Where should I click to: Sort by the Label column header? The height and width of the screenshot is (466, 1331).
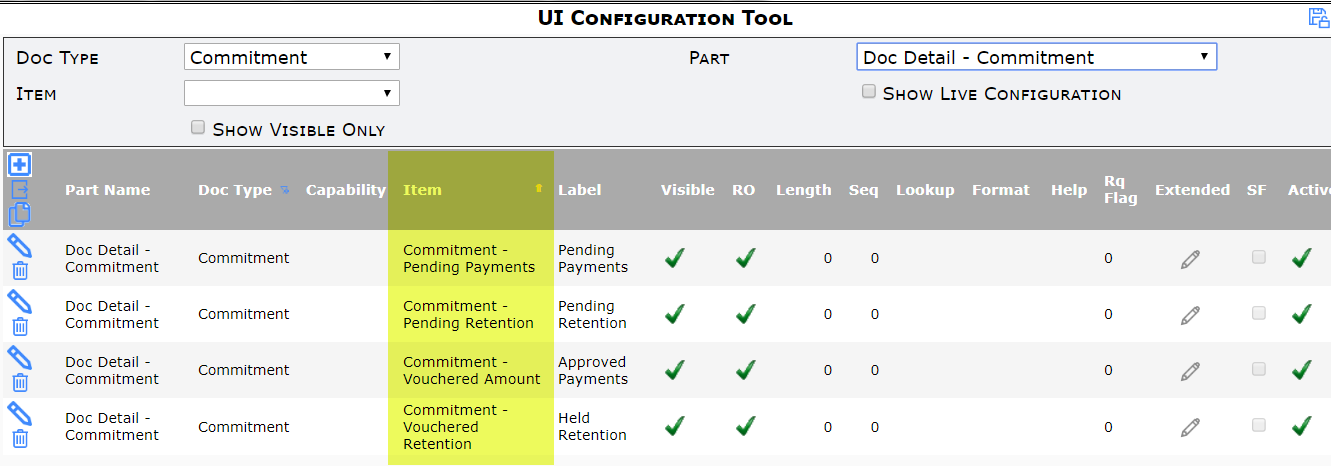point(580,190)
